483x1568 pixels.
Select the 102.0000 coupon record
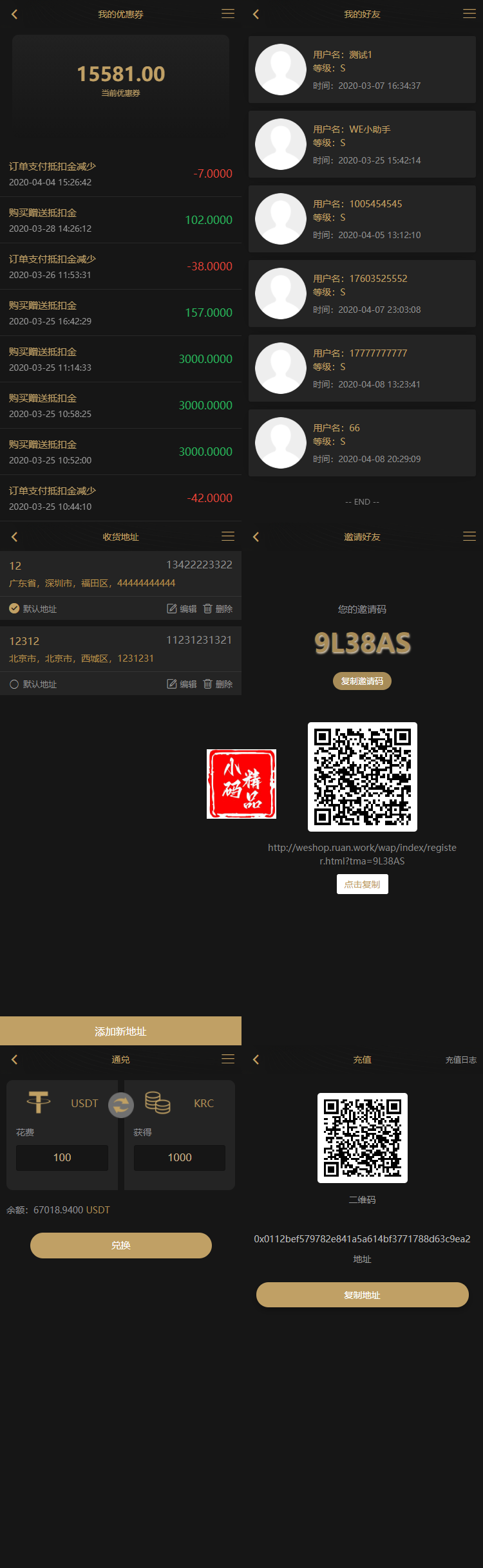(120, 220)
